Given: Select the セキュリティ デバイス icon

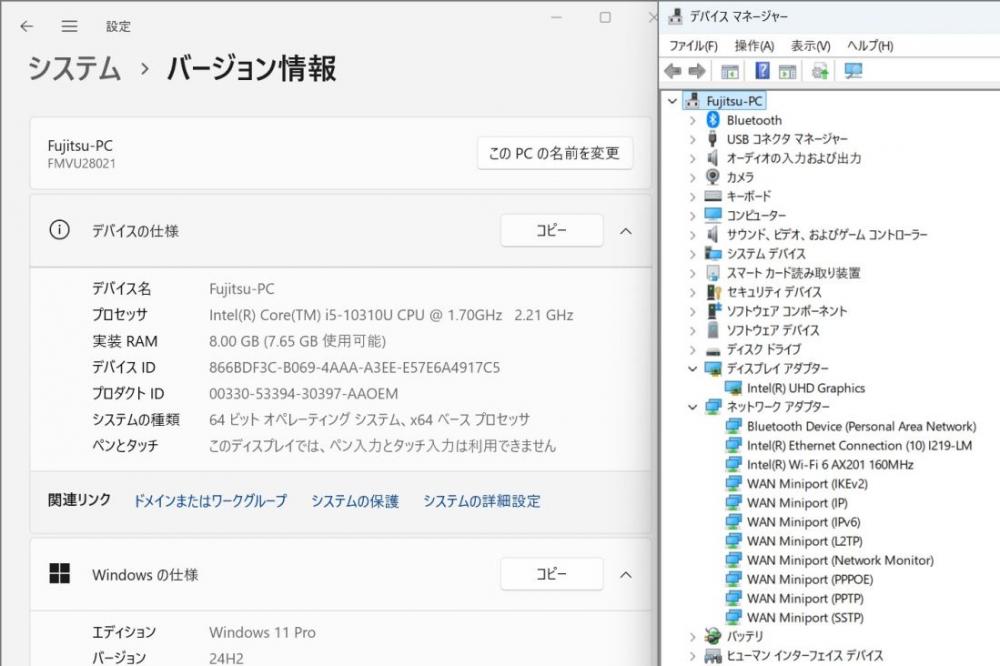Looking at the screenshot, I should [x=713, y=292].
